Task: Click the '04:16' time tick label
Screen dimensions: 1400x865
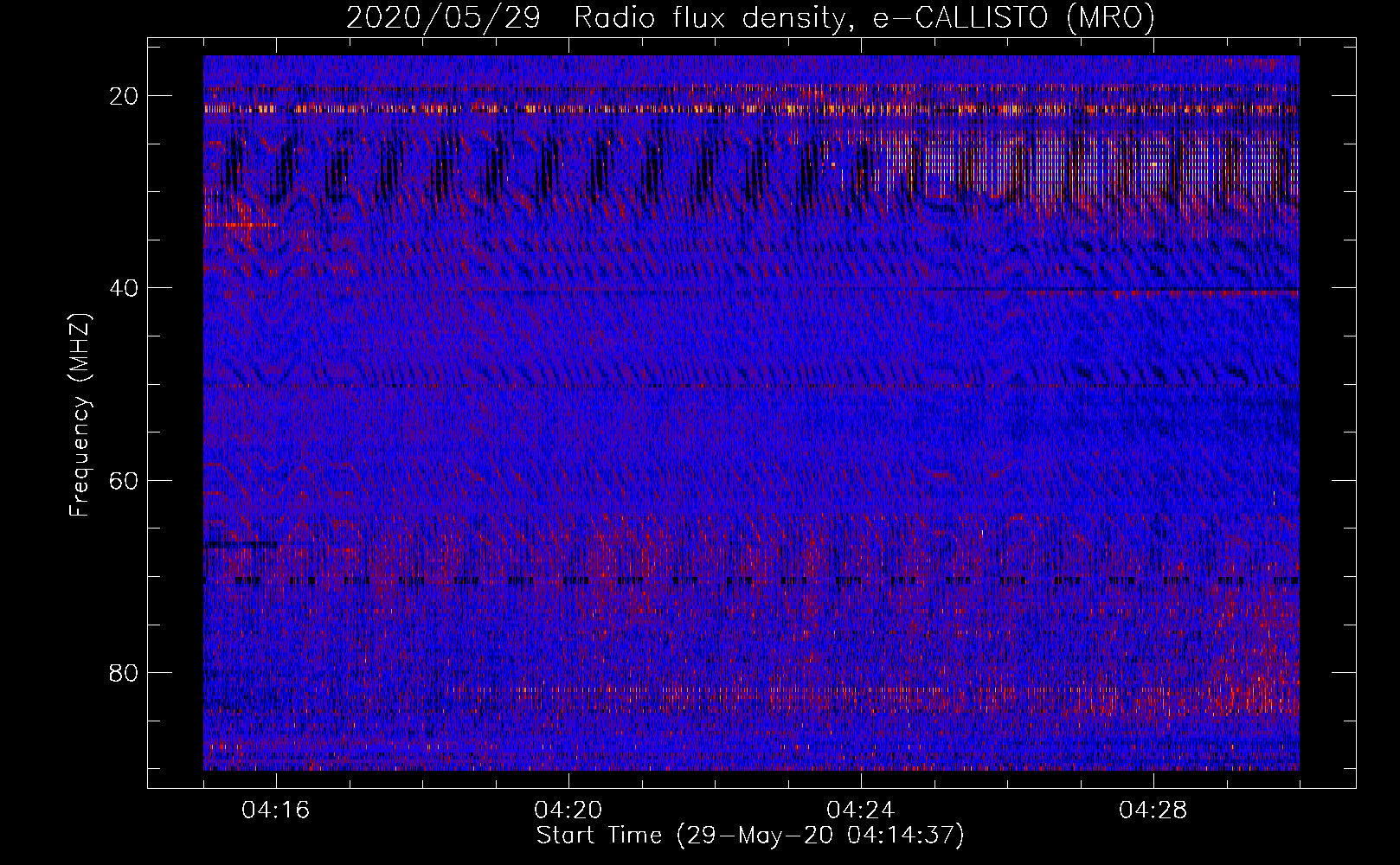Action: (x=276, y=810)
